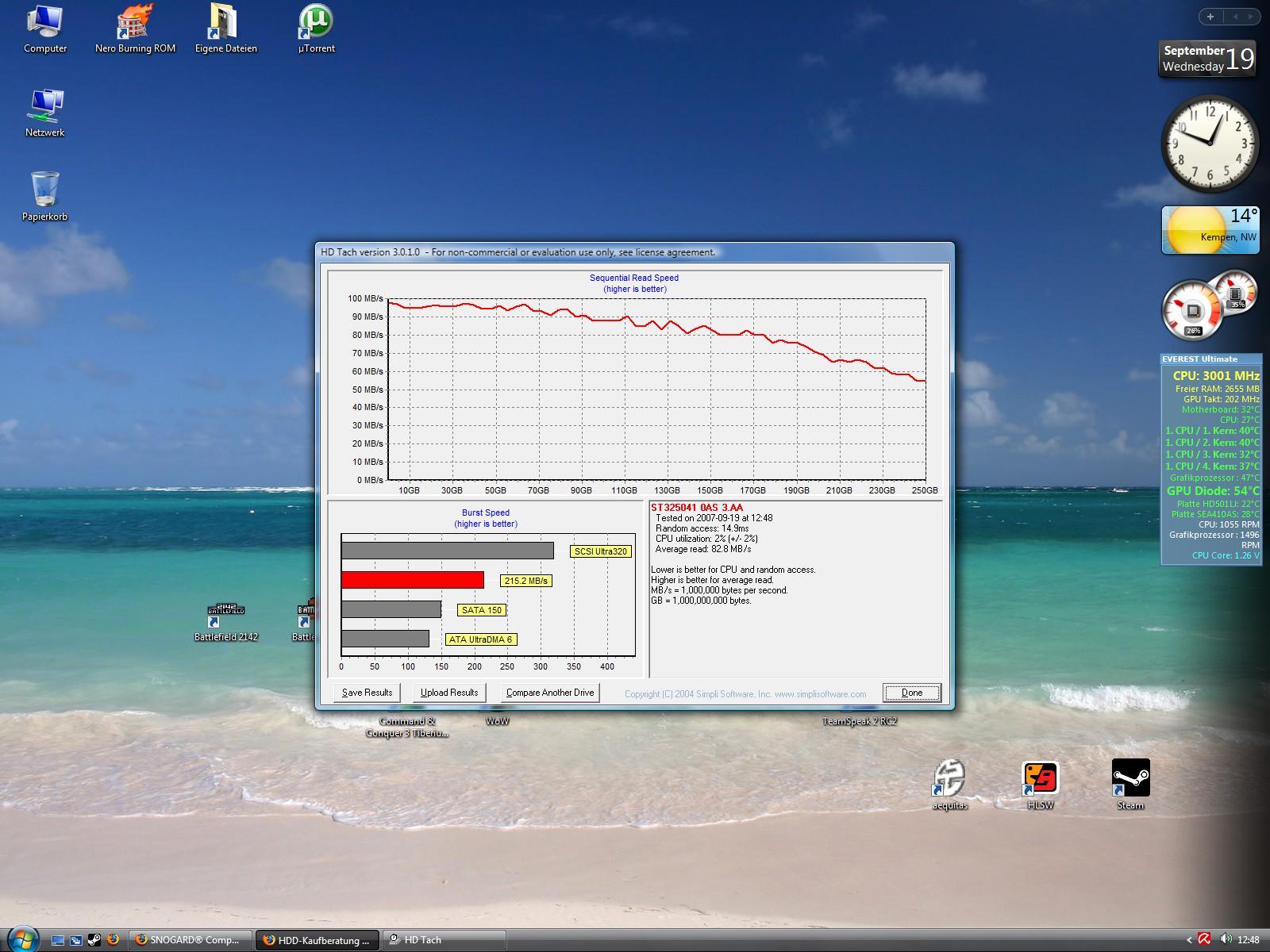This screenshot has height=952, width=1270.
Task: Open the Eigene Dateien folder
Action: click(225, 29)
